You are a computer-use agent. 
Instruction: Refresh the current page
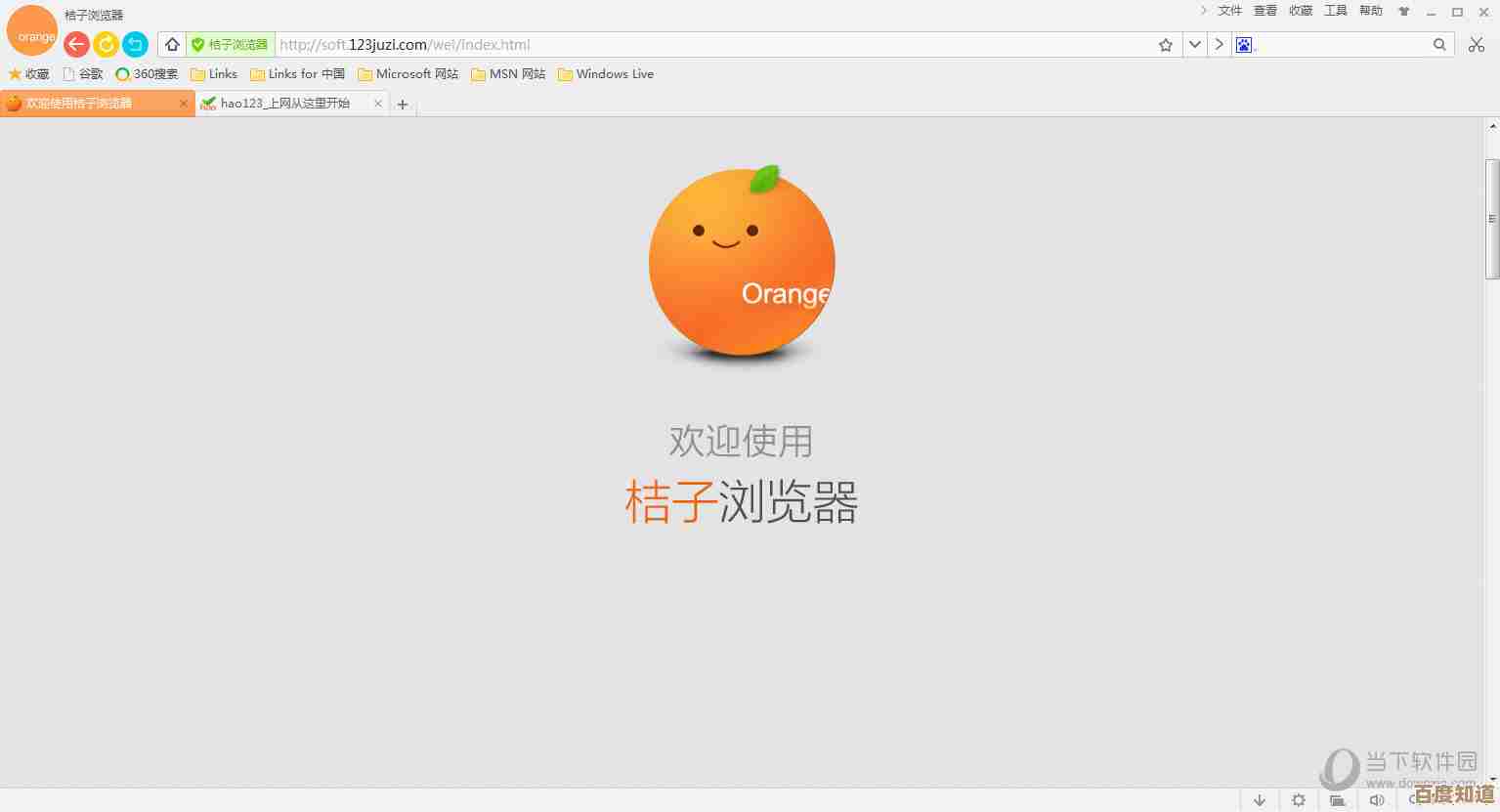107,44
